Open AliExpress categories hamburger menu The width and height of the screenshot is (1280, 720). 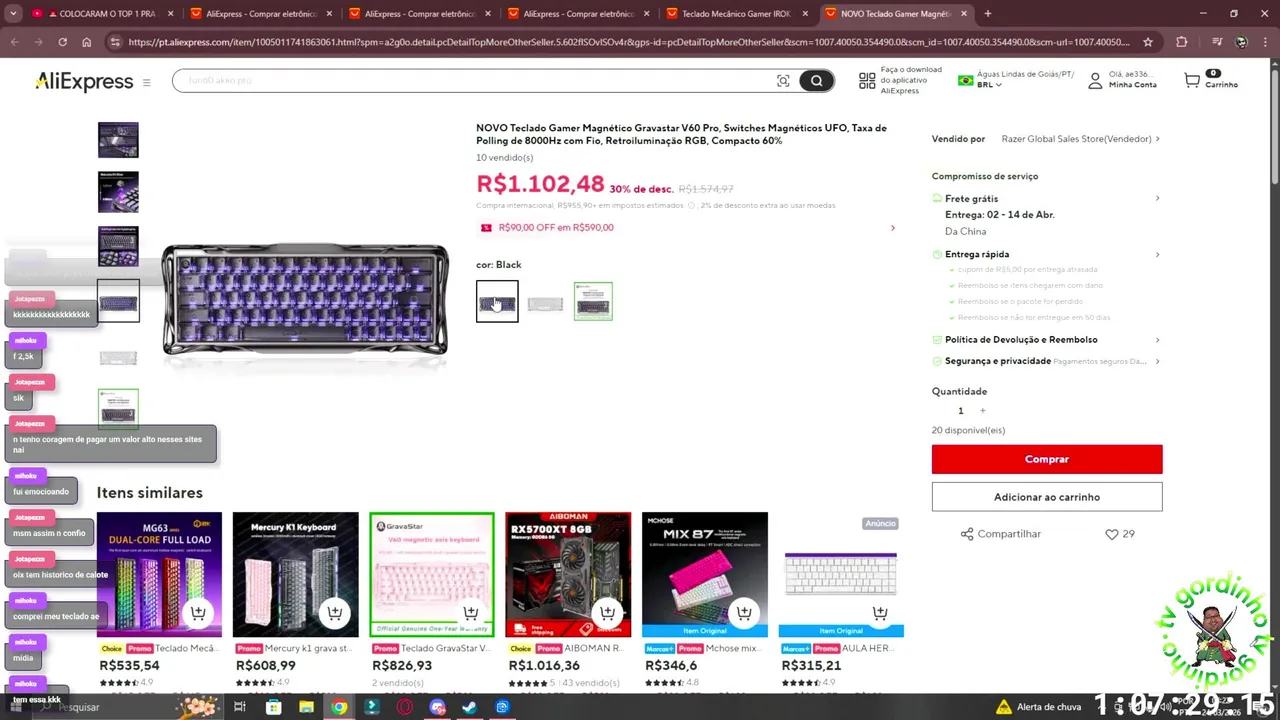146,82
